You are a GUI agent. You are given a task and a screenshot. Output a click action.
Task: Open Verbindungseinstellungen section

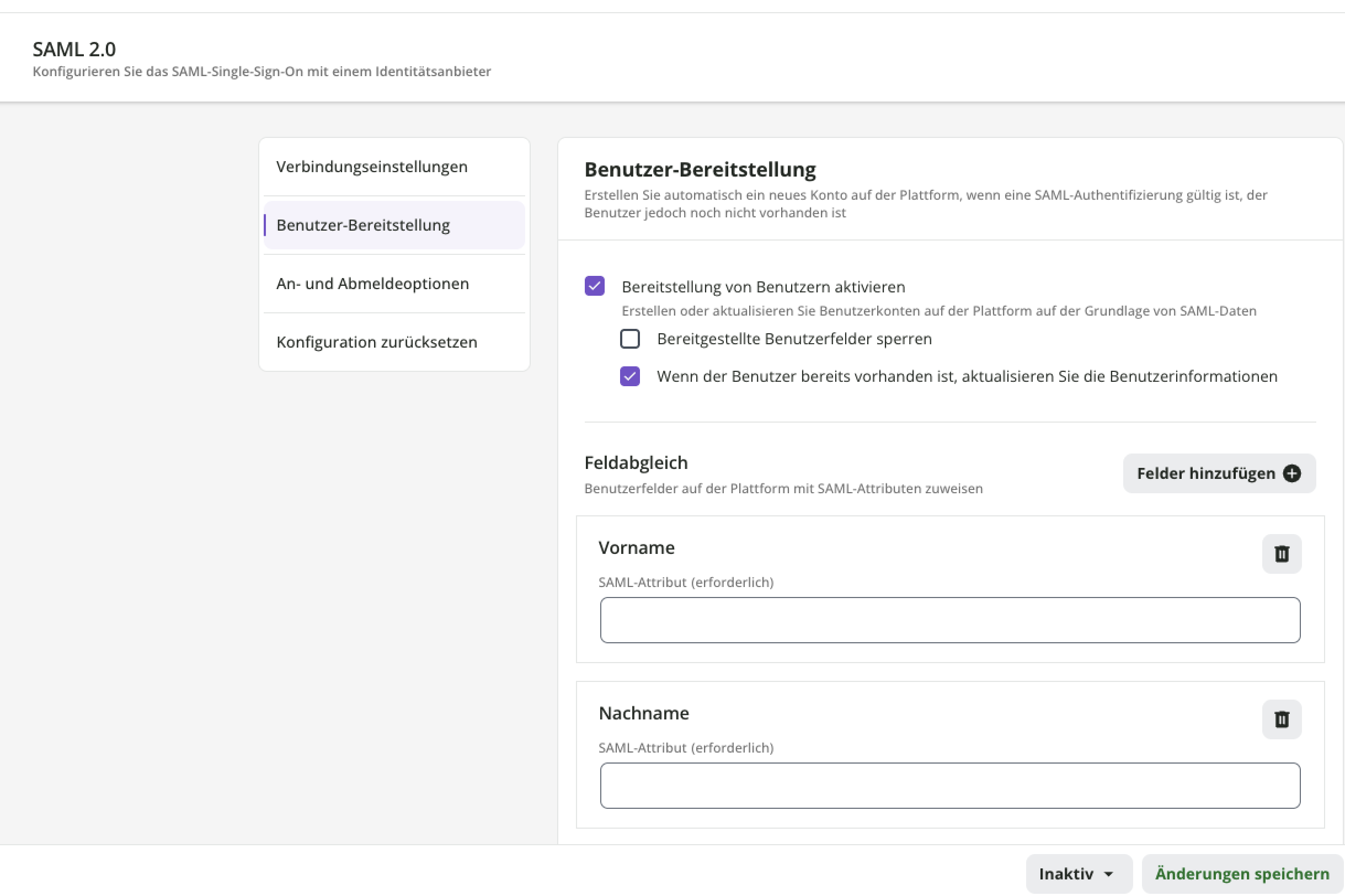pos(372,167)
